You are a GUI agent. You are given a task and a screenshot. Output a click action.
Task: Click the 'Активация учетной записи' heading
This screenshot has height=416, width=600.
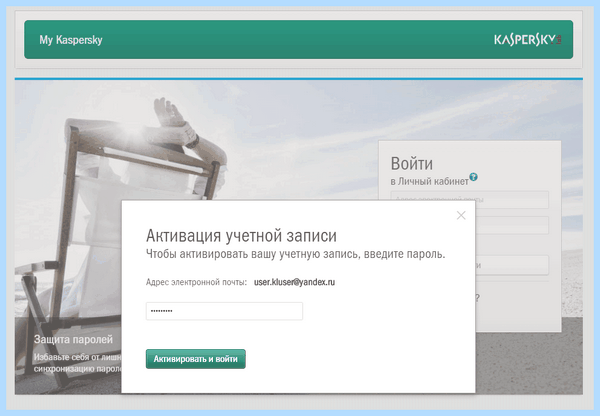(x=241, y=235)
